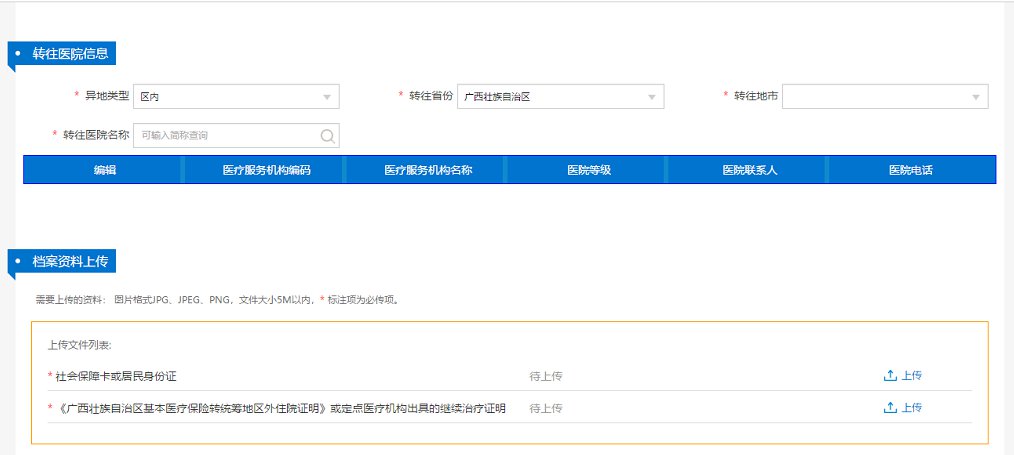The height and width of the screenshot is (455, 1014).
Task: Select the 医院等级 column header
Action: [x=588, y=170]
